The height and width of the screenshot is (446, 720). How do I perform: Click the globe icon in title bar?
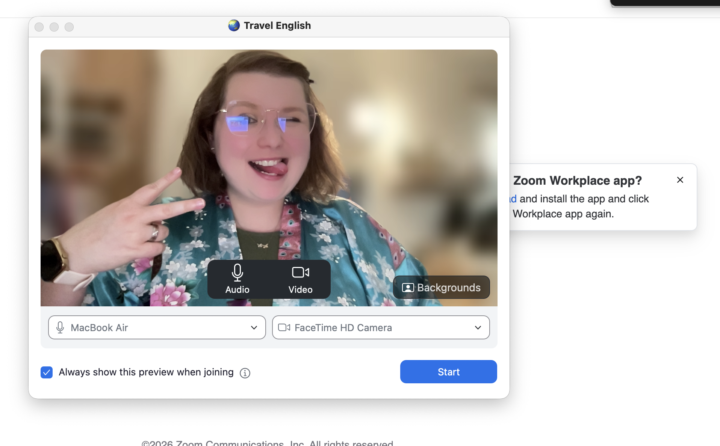(x=234, y=25)
